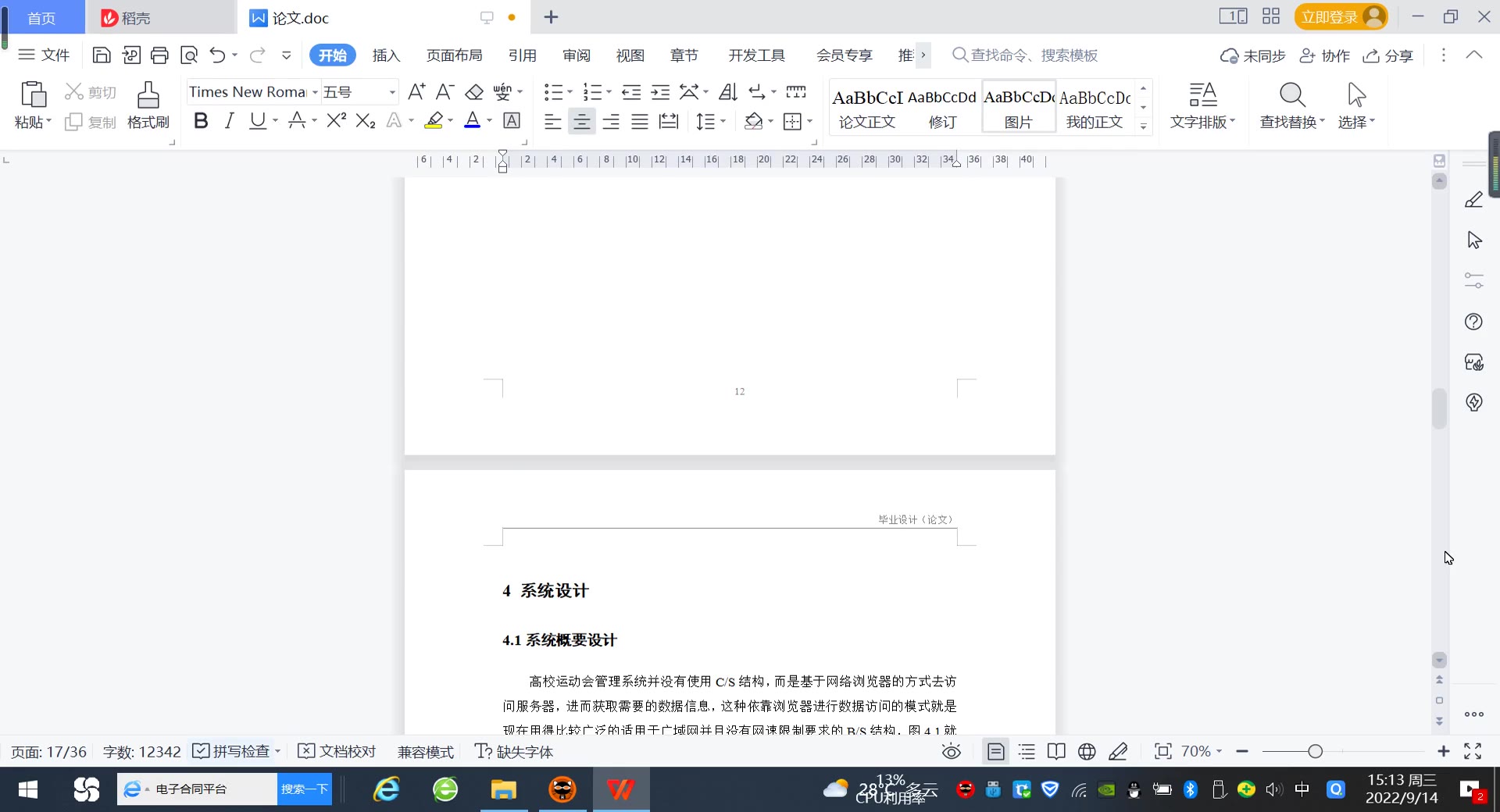Decrease paragraph indent

point(631,92)
